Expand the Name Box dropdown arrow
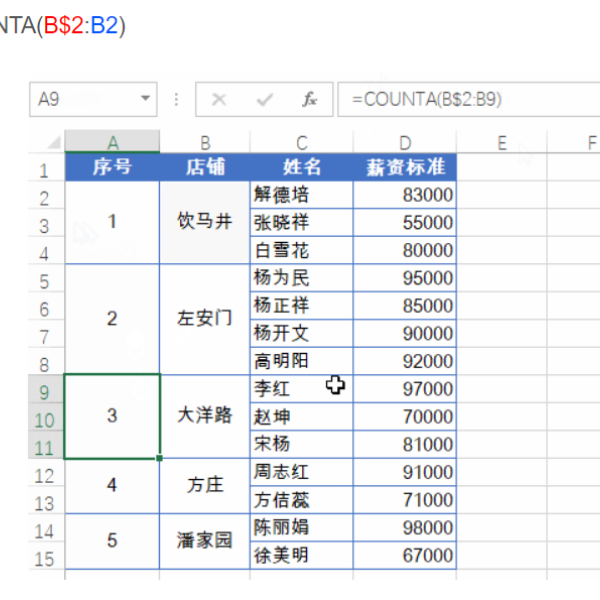600x600 pixels. [147, 100]
